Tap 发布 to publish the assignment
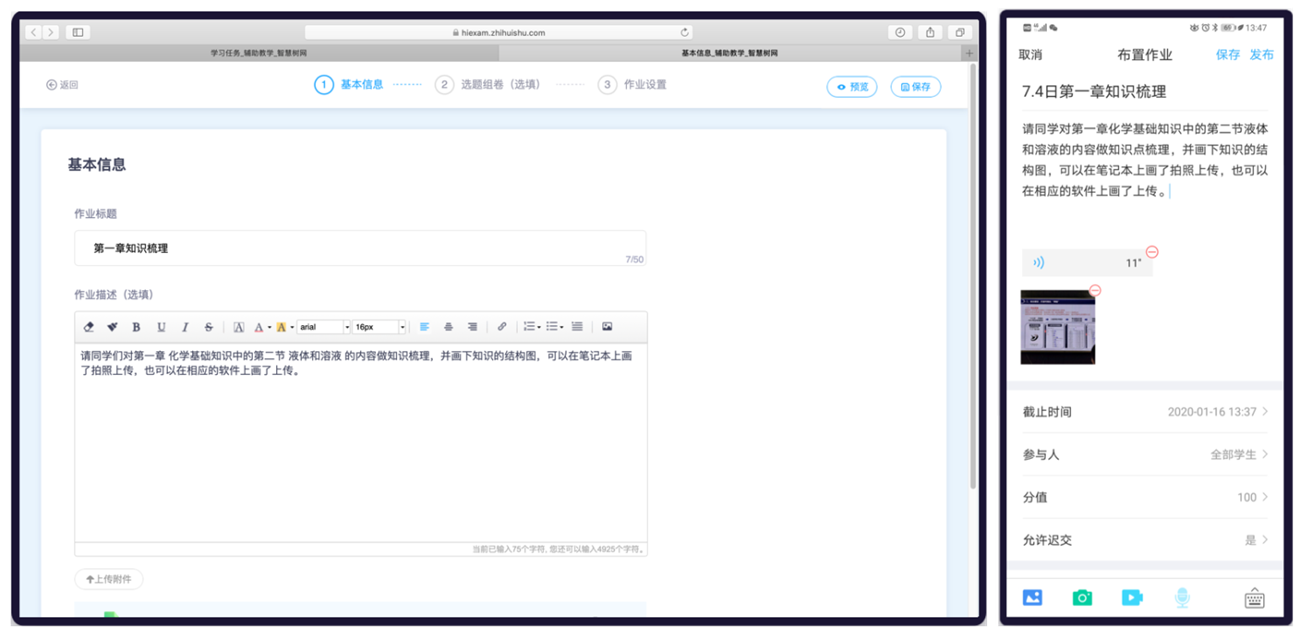Screen dimensions: 1300x640 click(1261, 55)
